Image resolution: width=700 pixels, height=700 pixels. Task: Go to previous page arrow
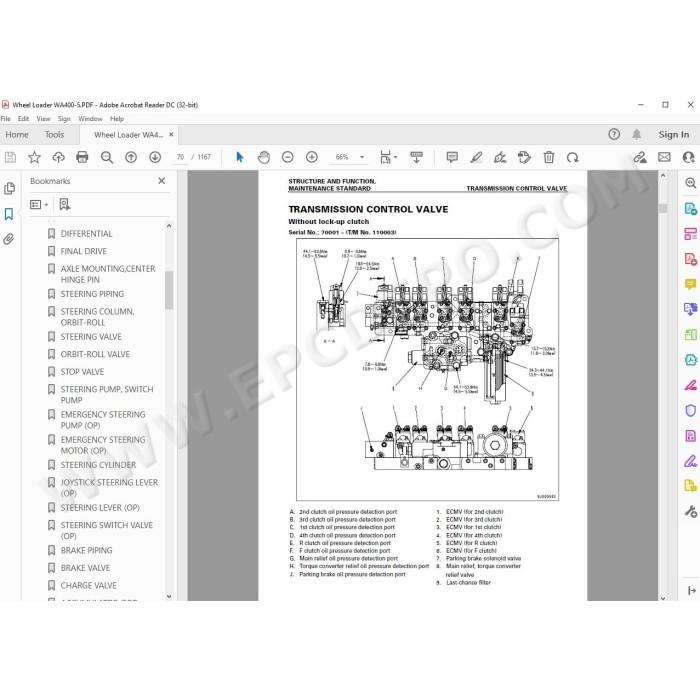click(x=131, y=157)
